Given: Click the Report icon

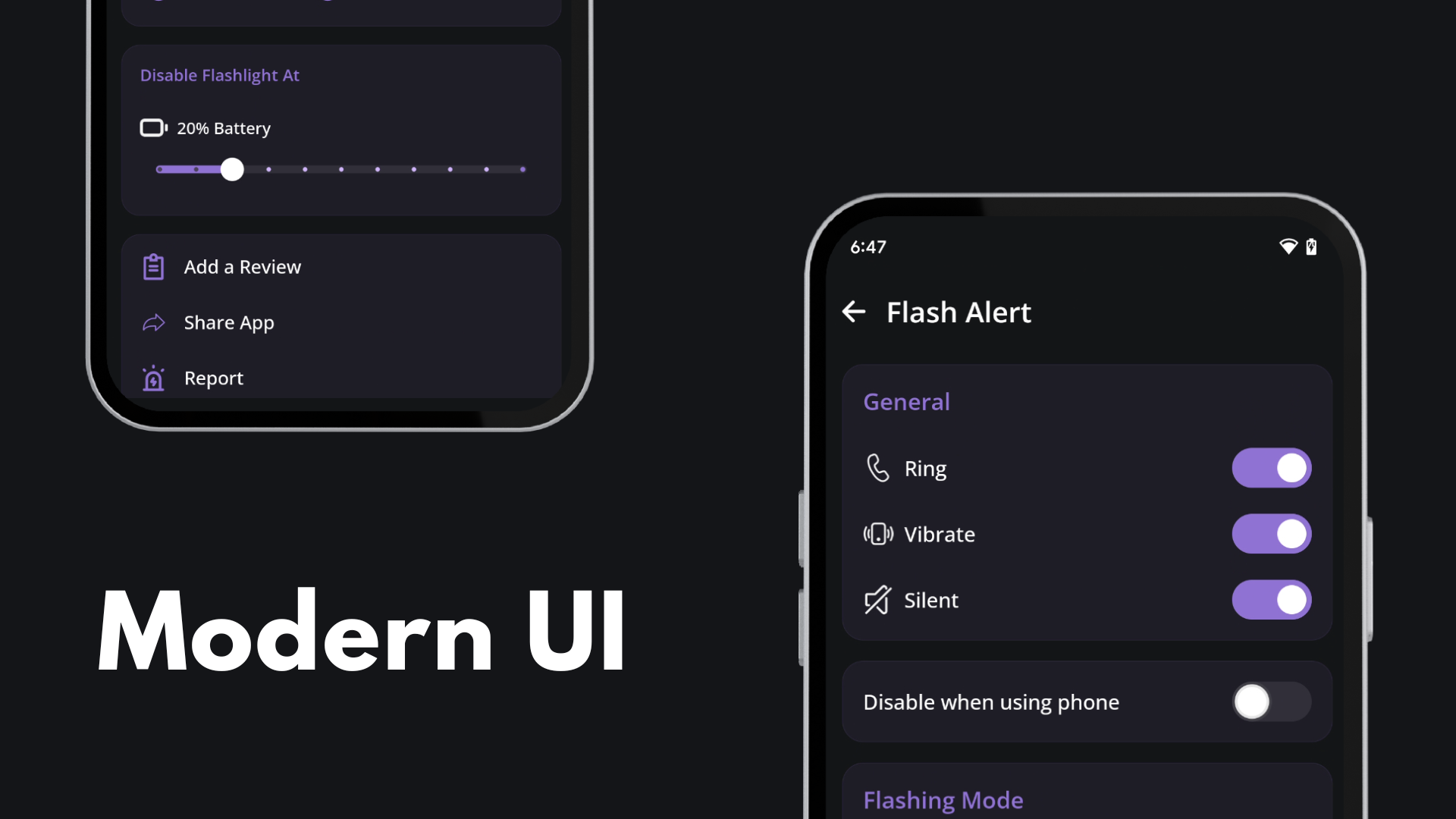Looking at the screenshot, I should point(153,378).
